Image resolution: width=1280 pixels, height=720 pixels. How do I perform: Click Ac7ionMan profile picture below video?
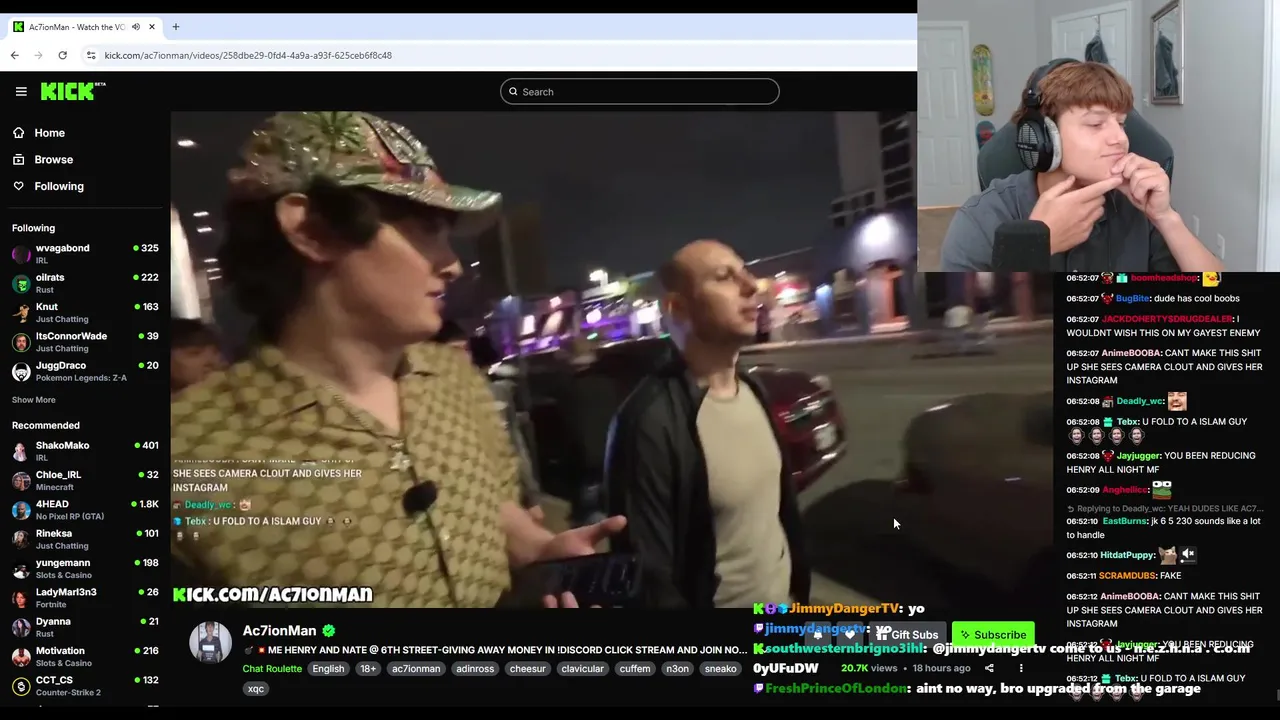pos(211,642)
